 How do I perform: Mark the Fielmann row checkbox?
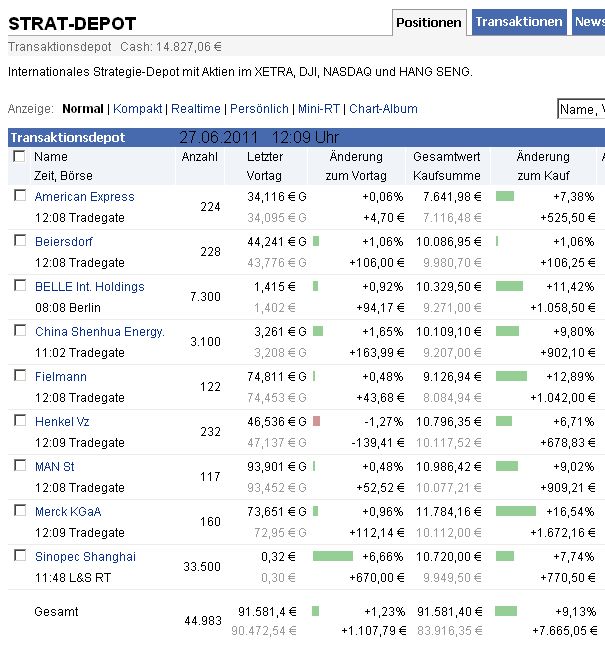pyautogui.click(x=20, y=375)
